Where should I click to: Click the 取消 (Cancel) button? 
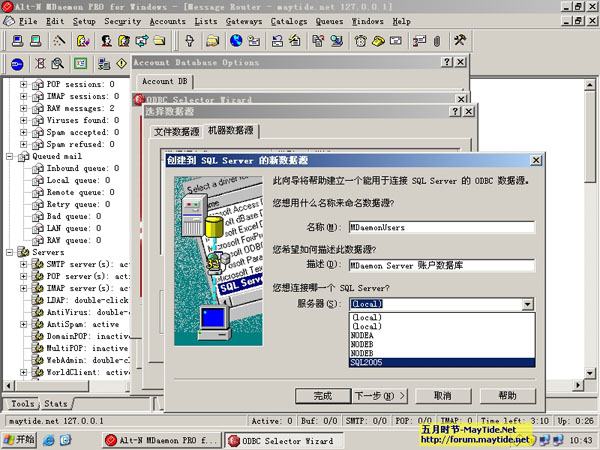coord(442,395)
